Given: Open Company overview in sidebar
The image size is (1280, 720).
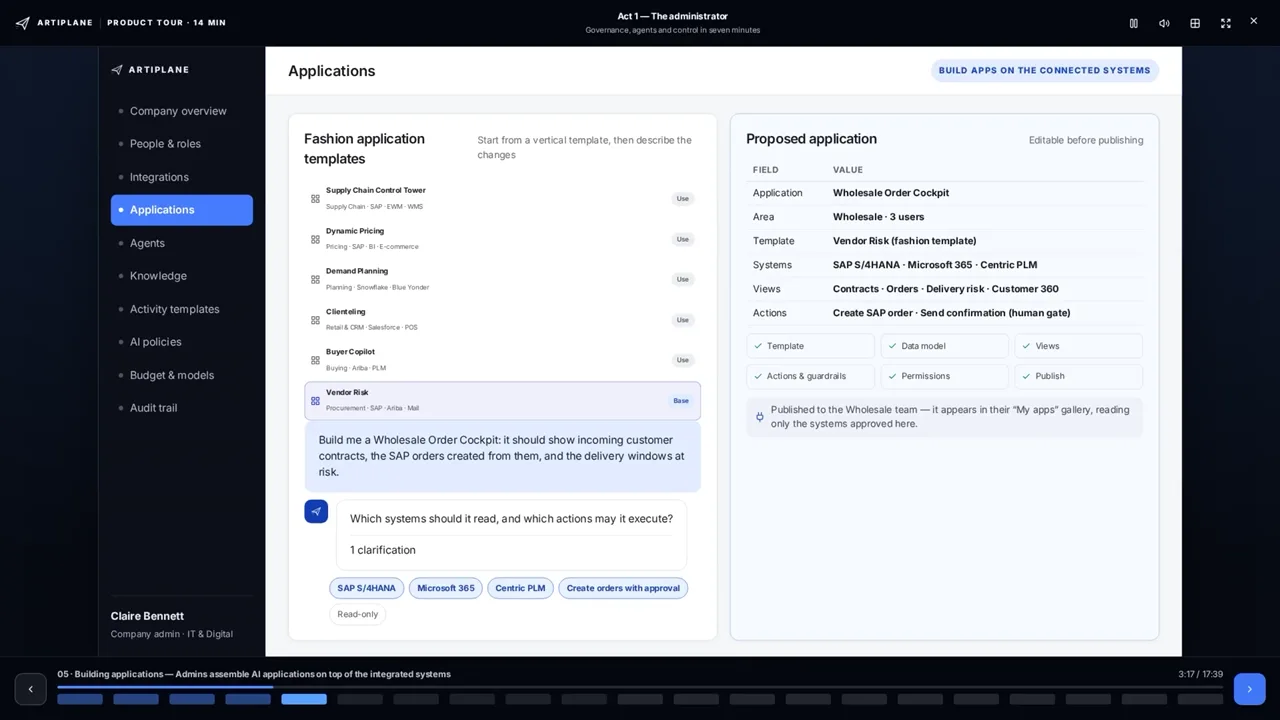Looking at the screenshot, I should (x=178, y=111).
